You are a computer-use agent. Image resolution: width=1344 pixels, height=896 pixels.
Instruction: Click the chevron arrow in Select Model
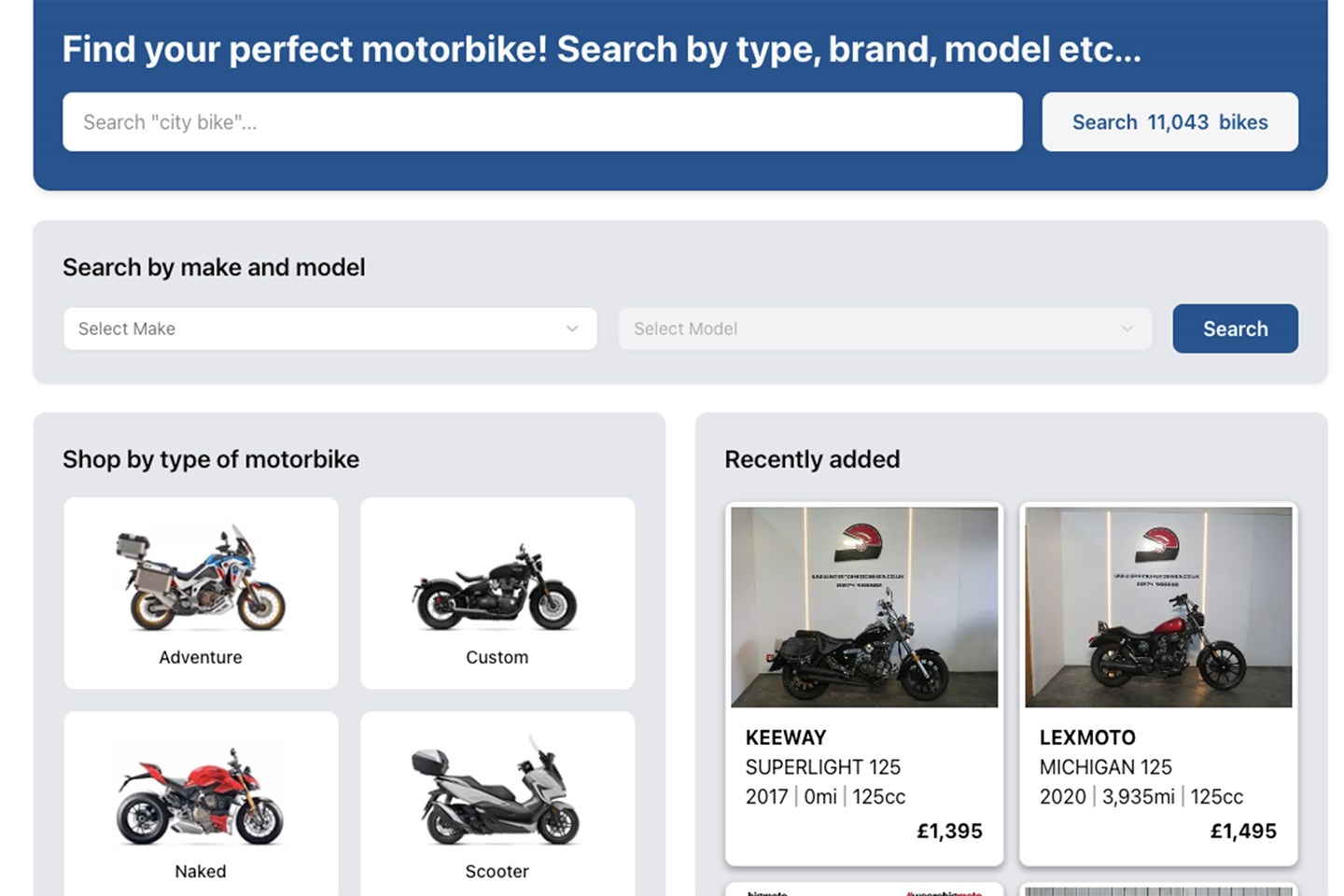(1127, 329)
